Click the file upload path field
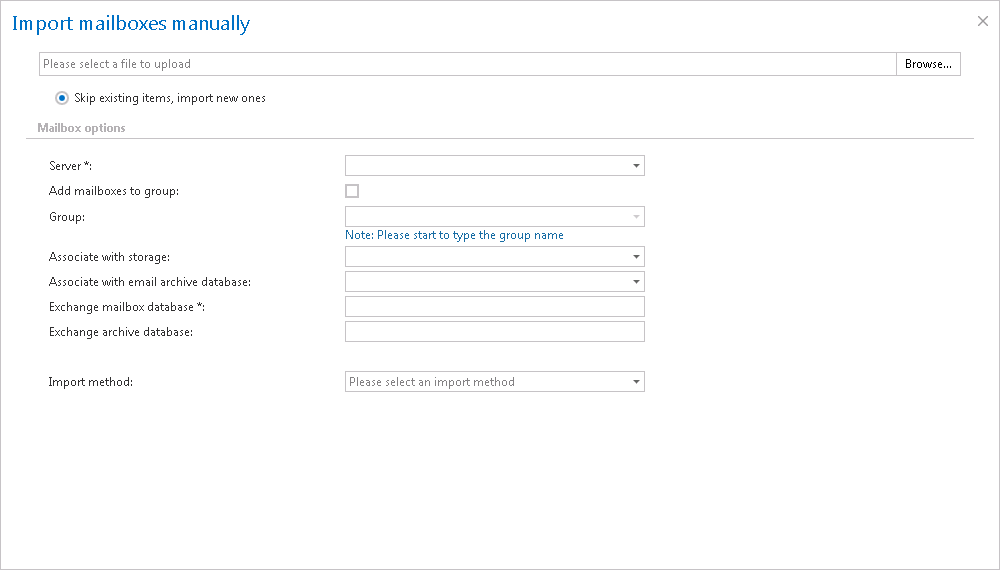 [468, 64]
